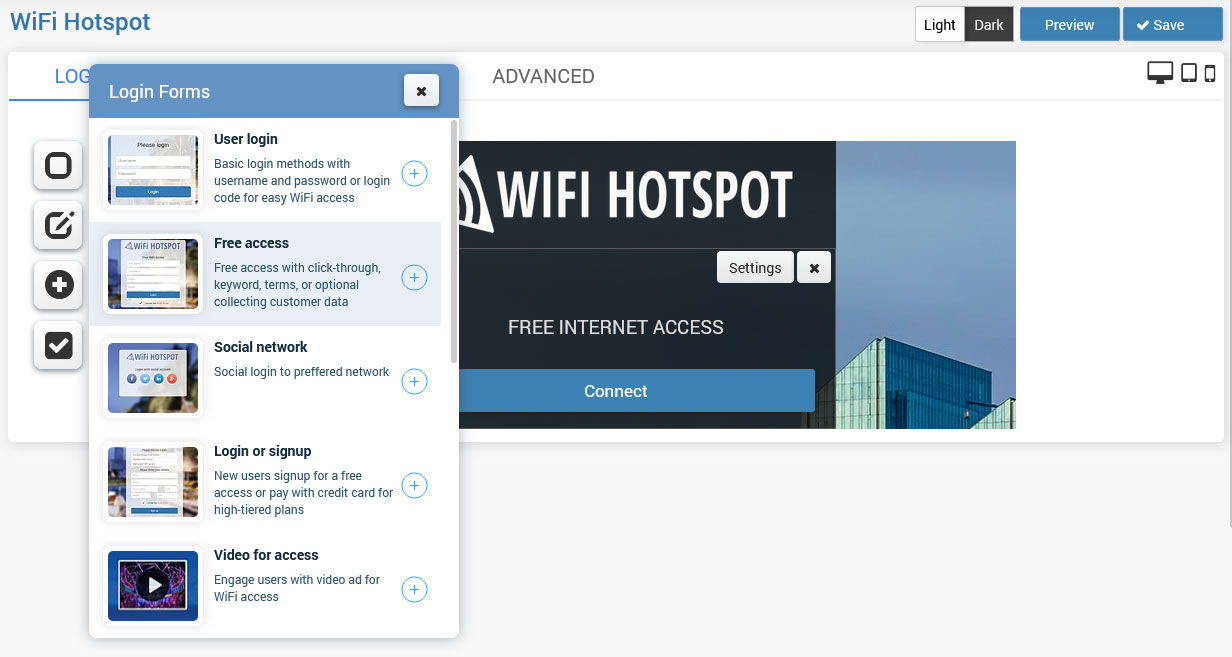This screenshot has height=657, width=1232.
Task: Select mobile phone preview icon
Action: [1210, 73]
